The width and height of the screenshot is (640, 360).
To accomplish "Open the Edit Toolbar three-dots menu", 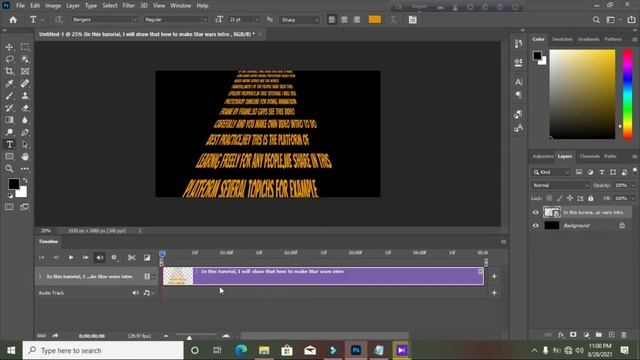I will [25, 169].
